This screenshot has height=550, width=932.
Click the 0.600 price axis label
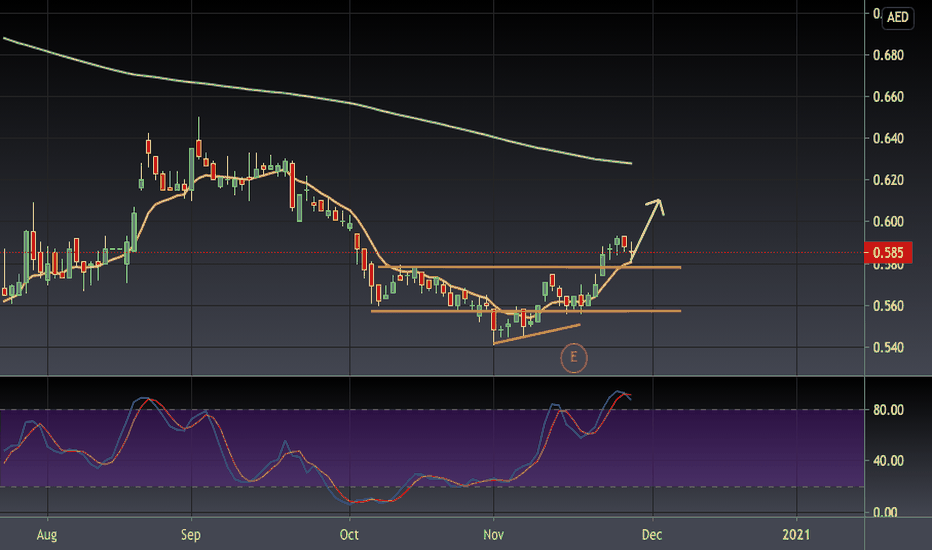888,222
